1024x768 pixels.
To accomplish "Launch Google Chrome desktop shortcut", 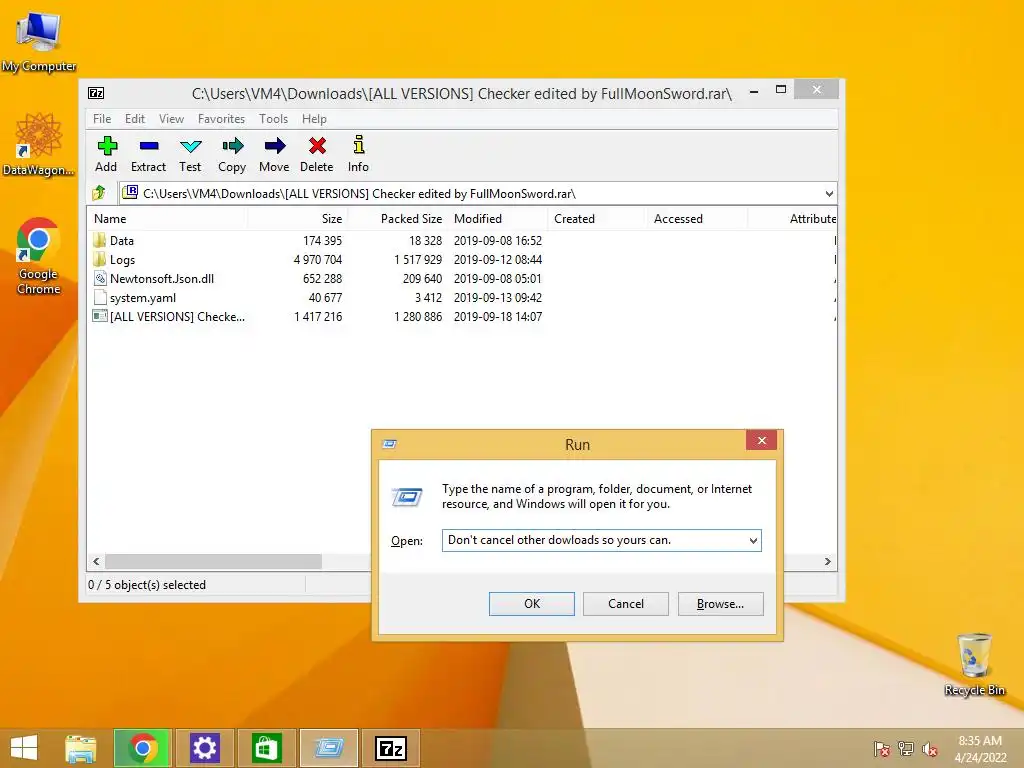I will (39, 256).
